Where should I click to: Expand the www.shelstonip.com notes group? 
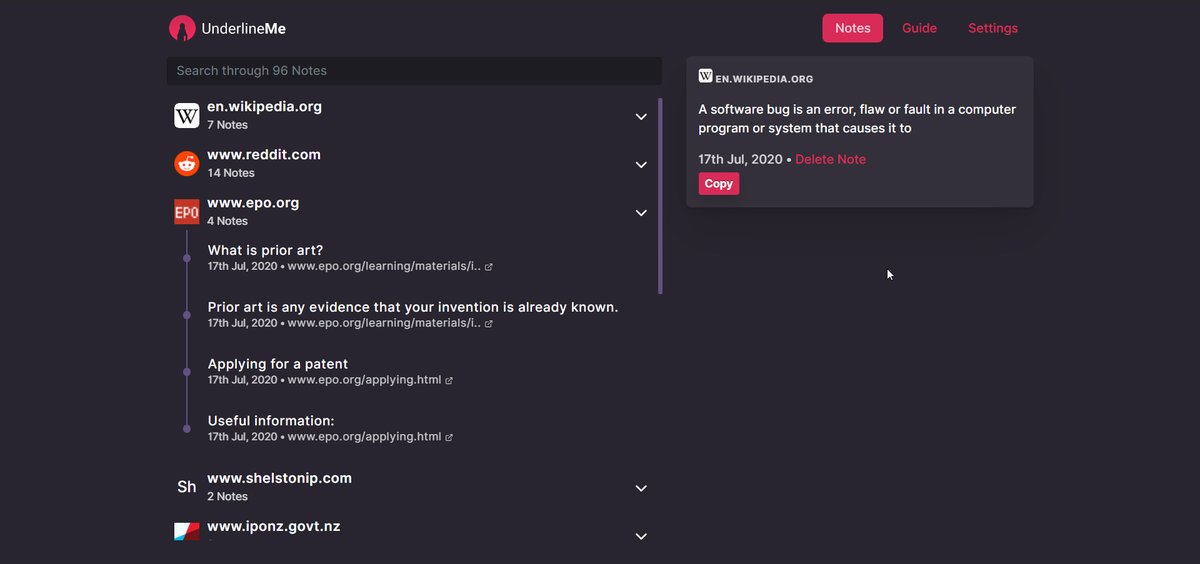click(641, 488)
